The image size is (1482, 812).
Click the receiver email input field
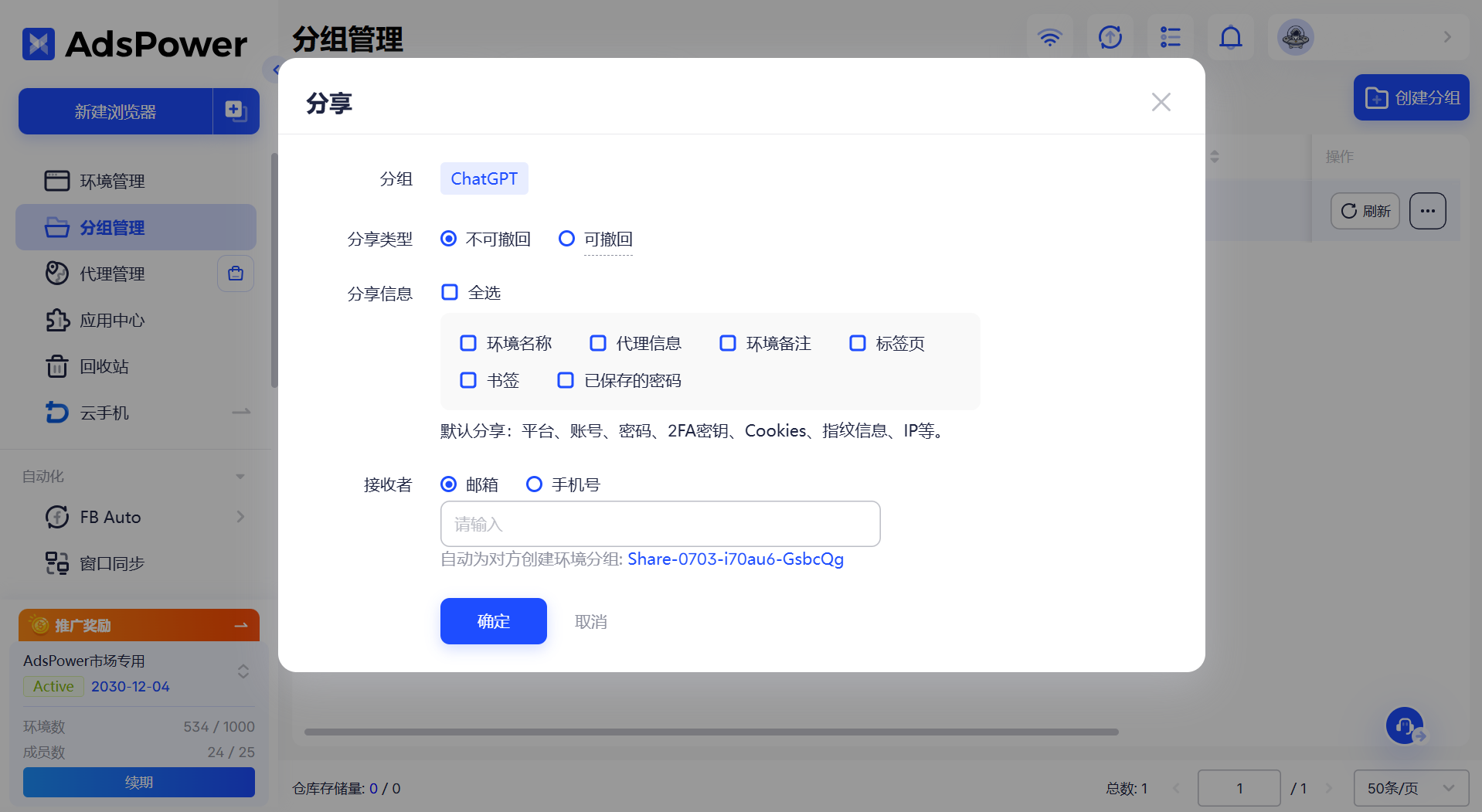tap(661, 524)
